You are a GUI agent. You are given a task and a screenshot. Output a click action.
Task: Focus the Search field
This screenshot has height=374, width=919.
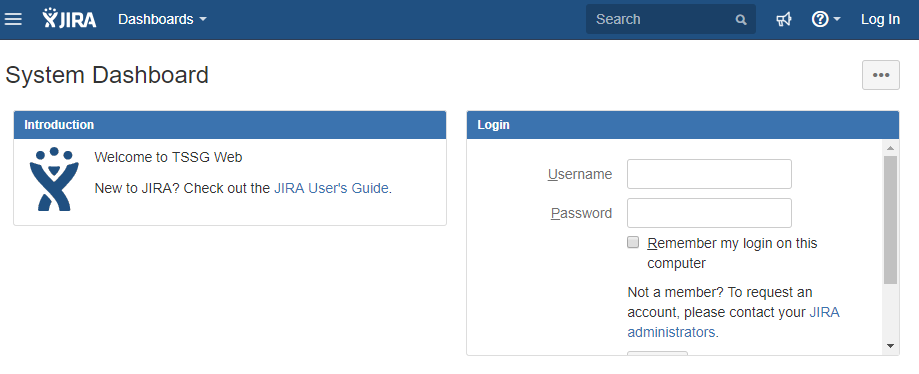pyautogui.click(x=670, y=19)
